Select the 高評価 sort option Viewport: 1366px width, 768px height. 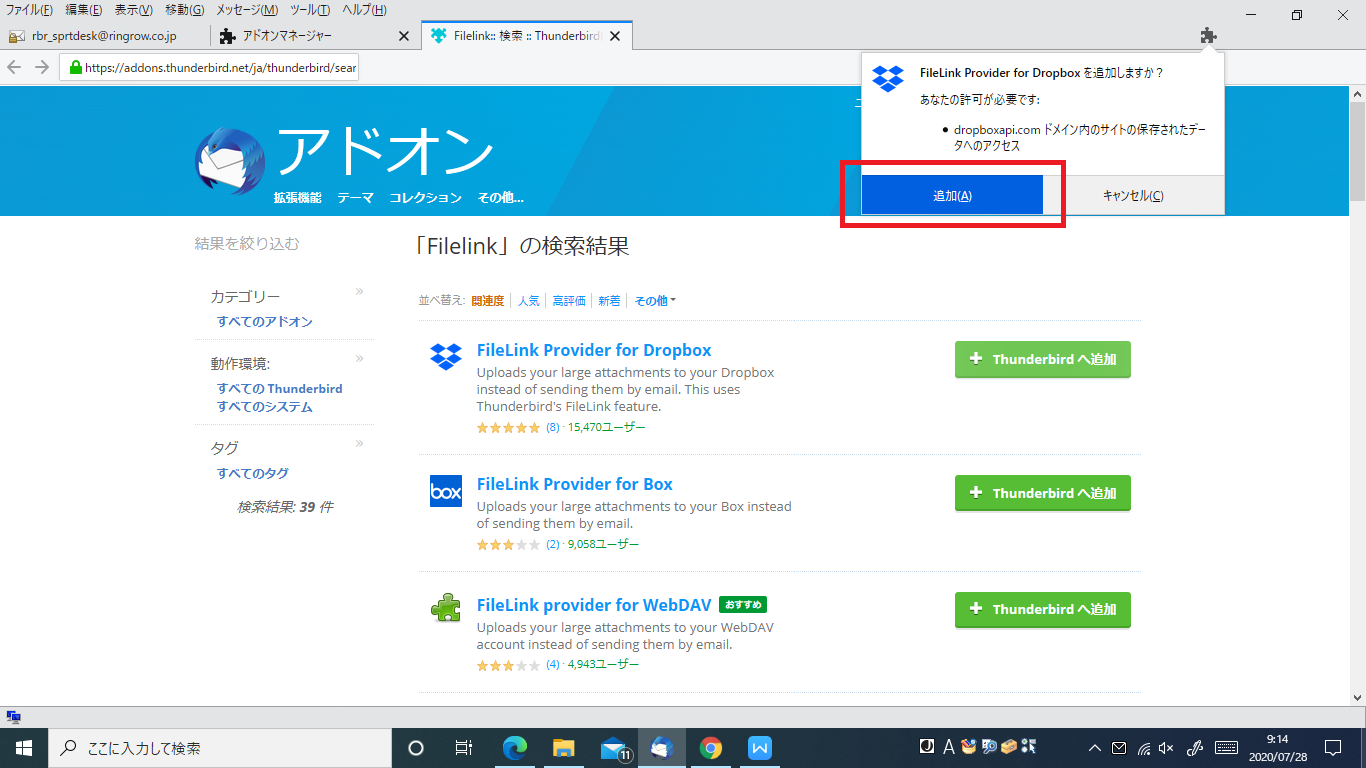tap(568, 299)
